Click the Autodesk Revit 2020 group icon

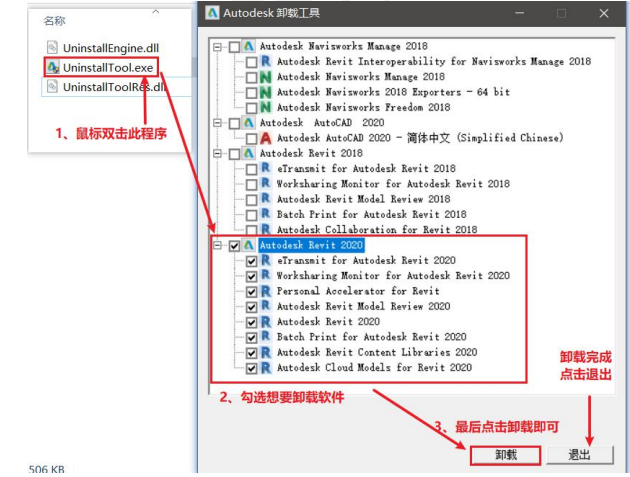tap(249, 246)
